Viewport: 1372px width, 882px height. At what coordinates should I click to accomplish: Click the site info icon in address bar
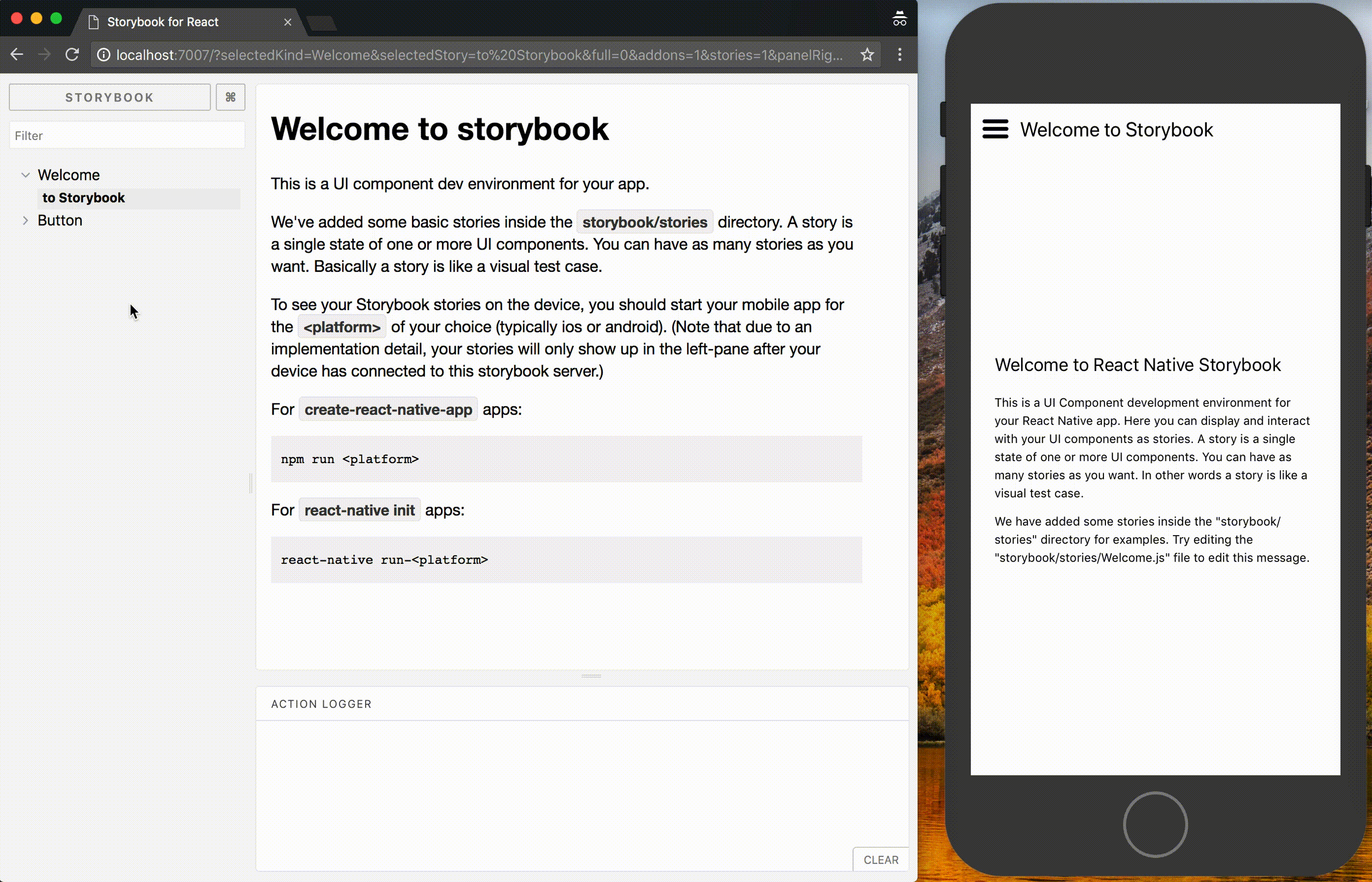[104, 55]
